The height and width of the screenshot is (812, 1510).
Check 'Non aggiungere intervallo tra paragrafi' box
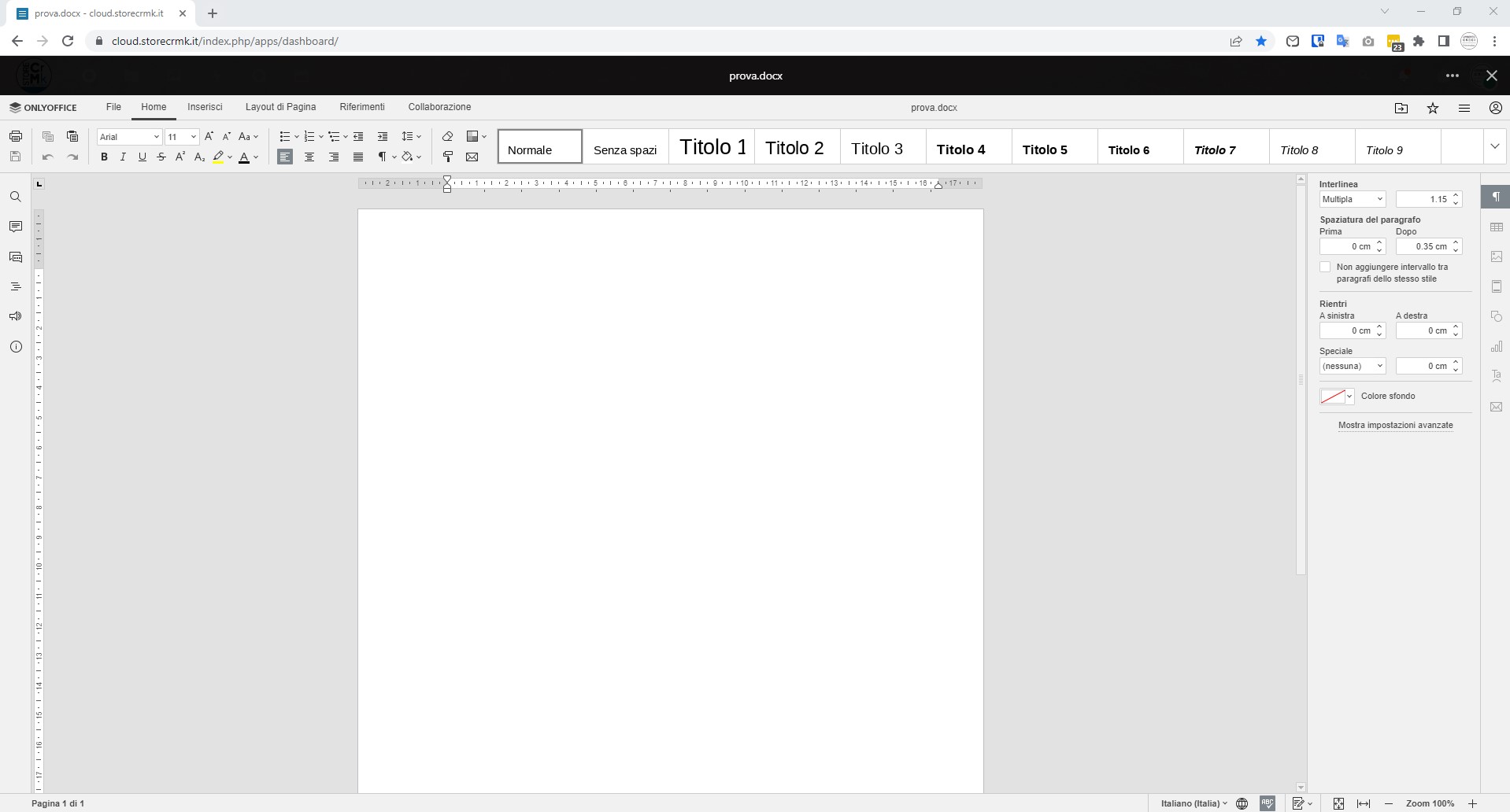click(1325, 268)
